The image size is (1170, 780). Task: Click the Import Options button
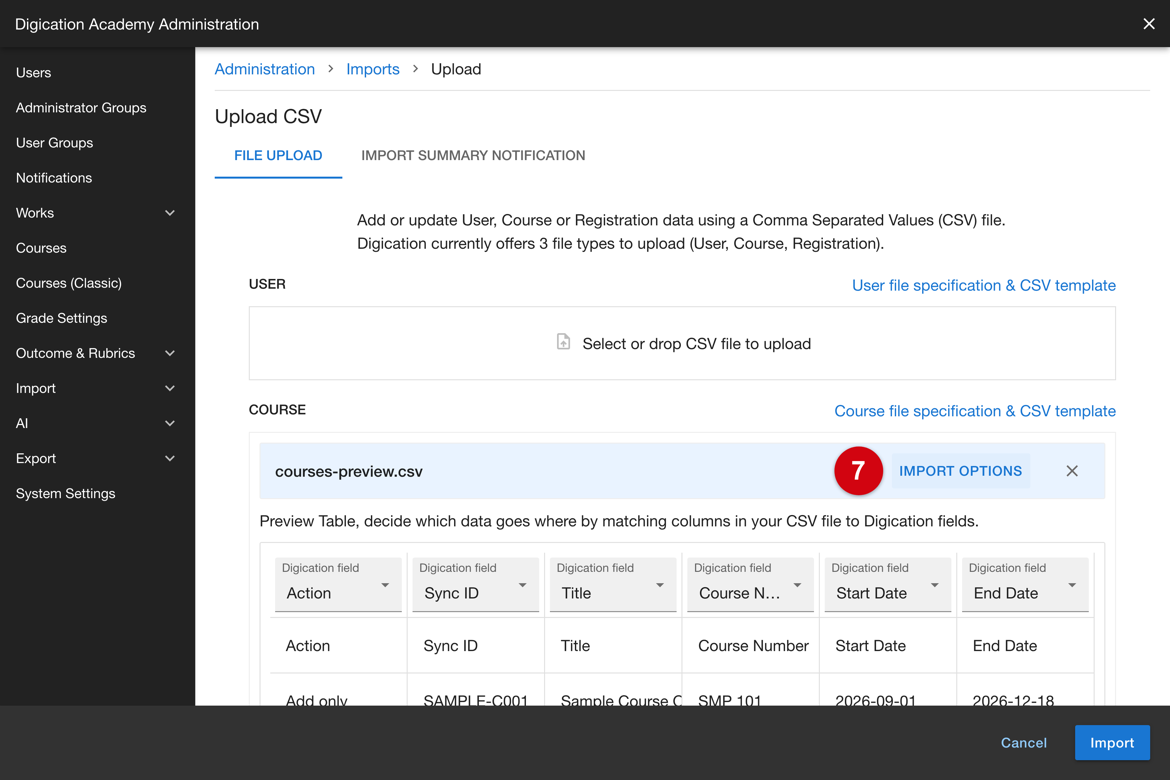click(x=960, y=471)
